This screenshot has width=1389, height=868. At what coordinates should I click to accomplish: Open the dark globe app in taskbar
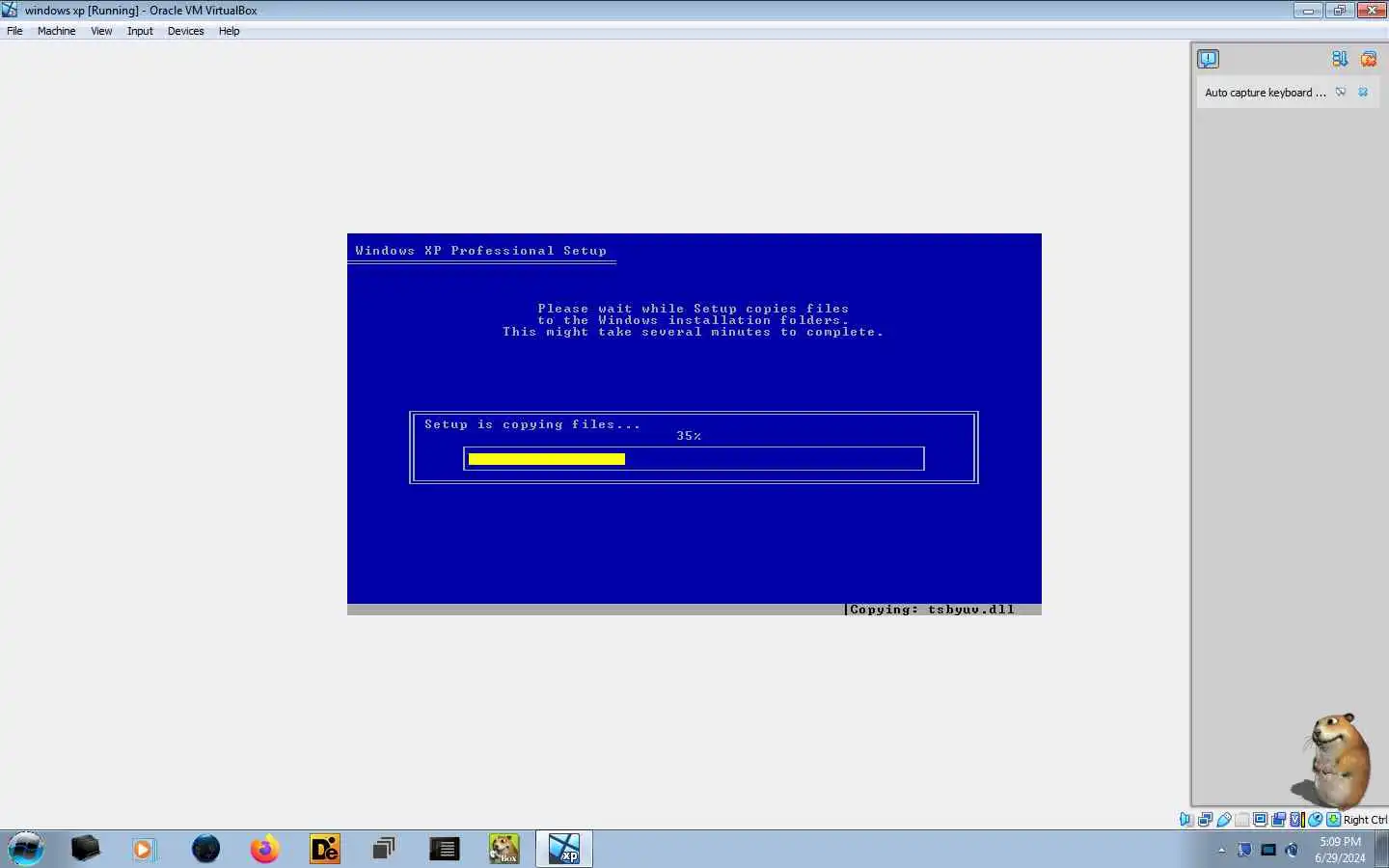pyautogui.click(x=205, y=849)
